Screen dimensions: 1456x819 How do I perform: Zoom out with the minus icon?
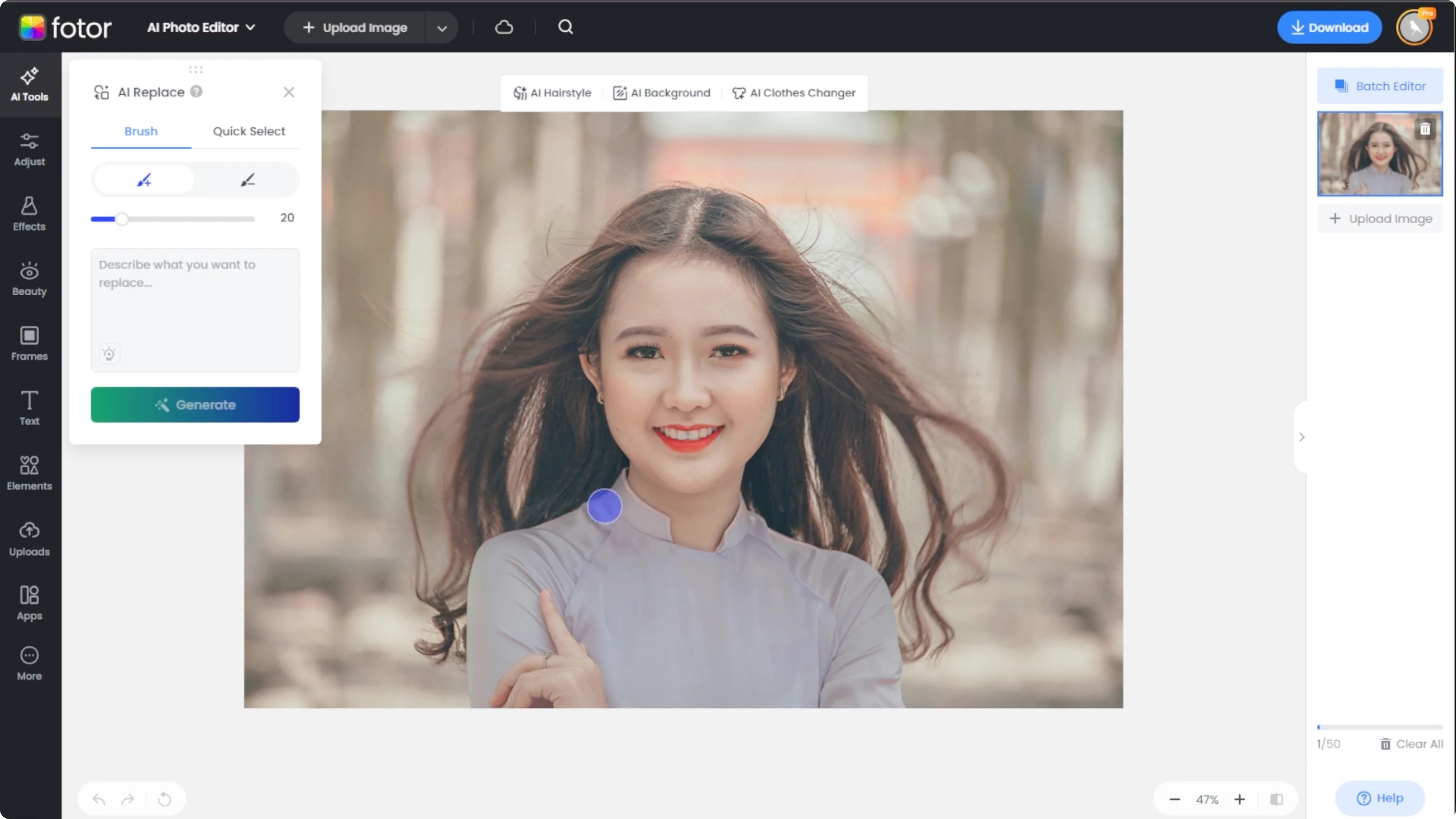[1175, 799]
